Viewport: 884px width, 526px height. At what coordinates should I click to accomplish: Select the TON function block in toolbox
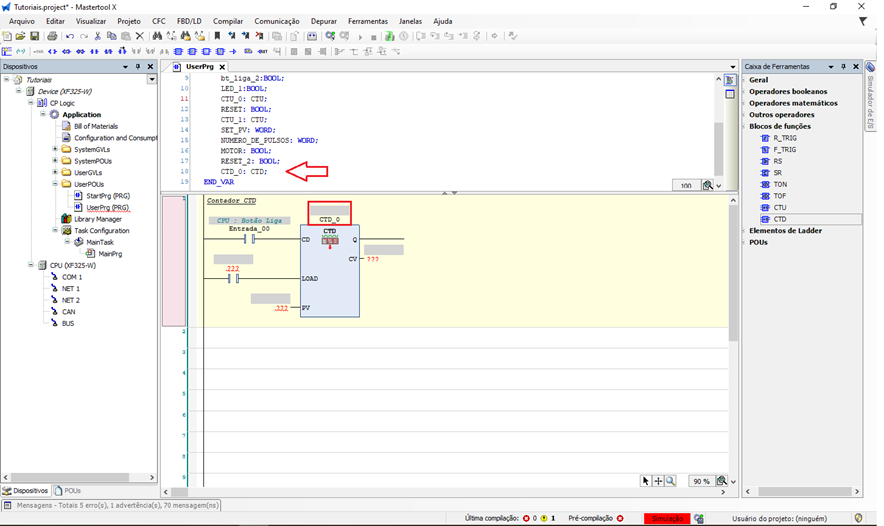point(779,184)
